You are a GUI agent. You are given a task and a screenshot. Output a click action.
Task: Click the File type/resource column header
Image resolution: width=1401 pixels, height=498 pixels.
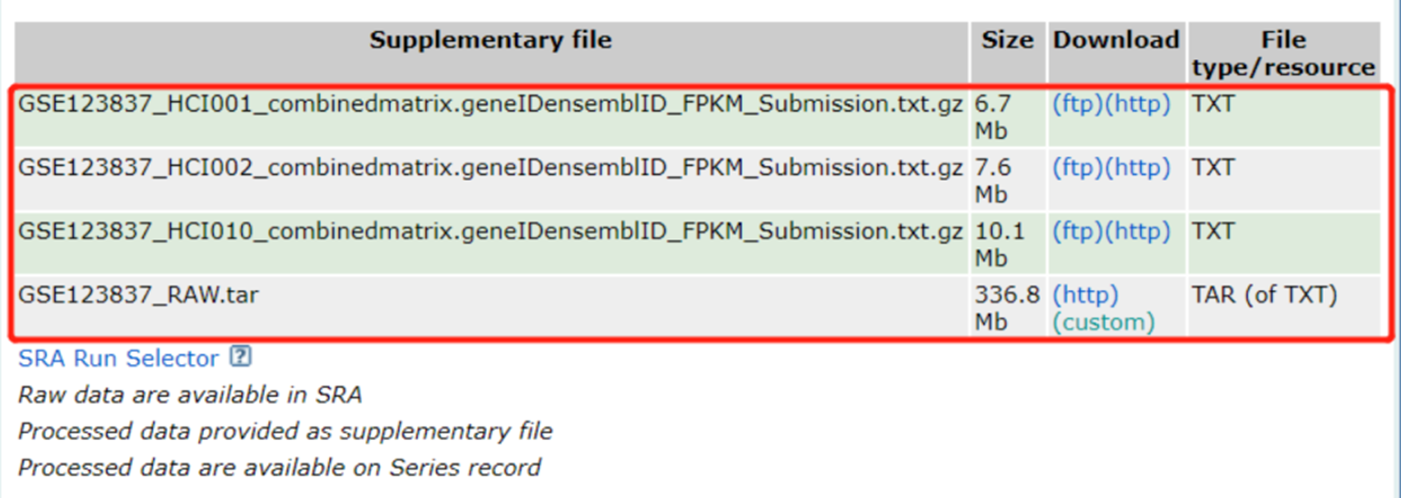click(x=1284, y=53)
